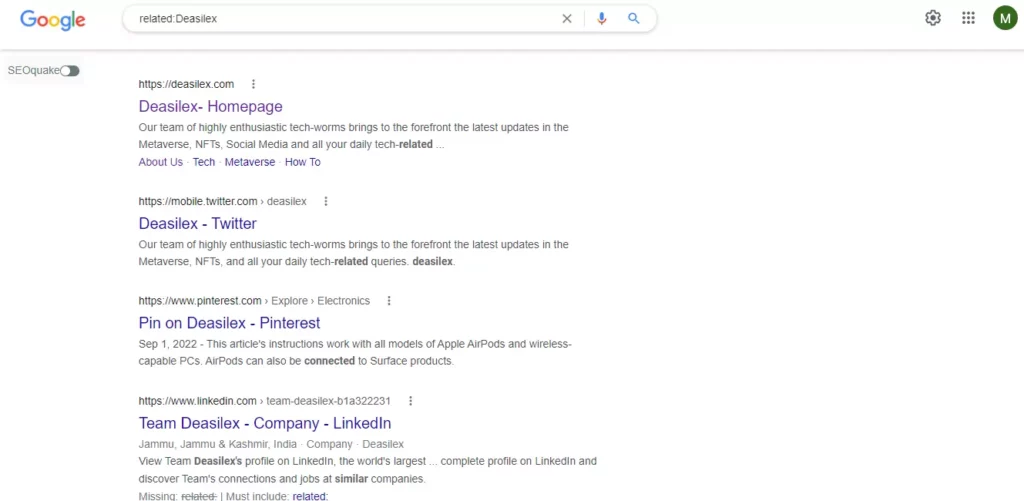Click the https://deasilex.com URL text
Viewport: 1024px width, 501px height.
[x=186, y=84]
